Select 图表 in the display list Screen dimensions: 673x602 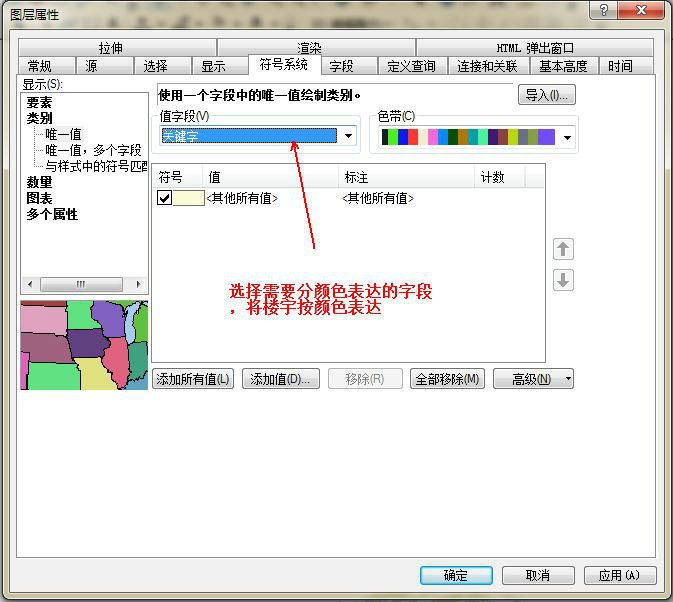pyautogui.click(x=39, y=198)
